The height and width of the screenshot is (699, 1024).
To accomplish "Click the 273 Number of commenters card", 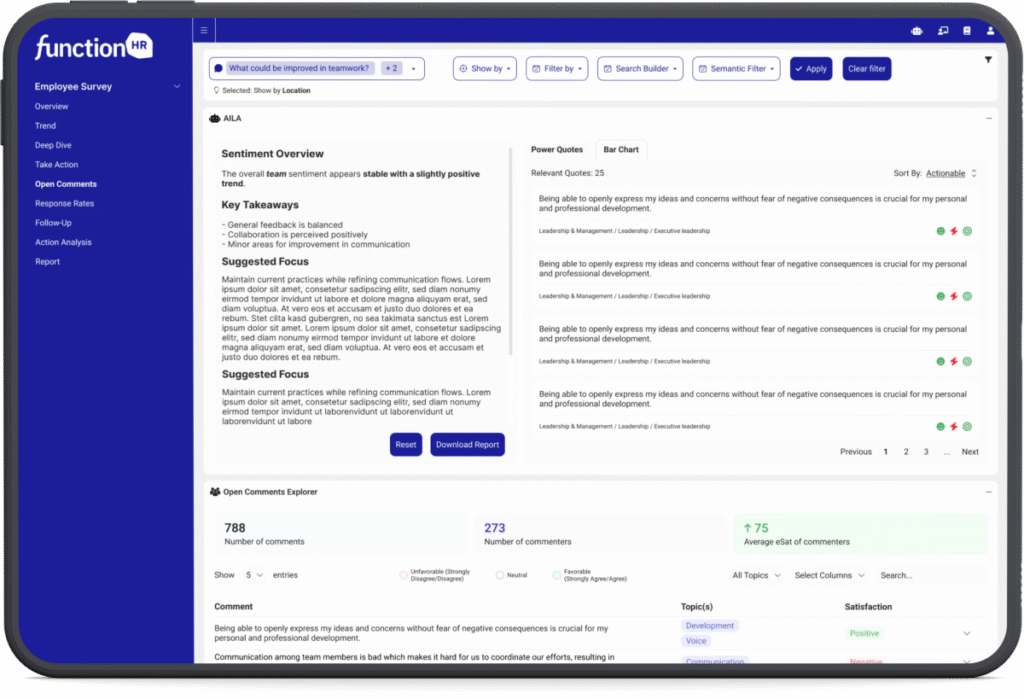I will pos(600,534).
